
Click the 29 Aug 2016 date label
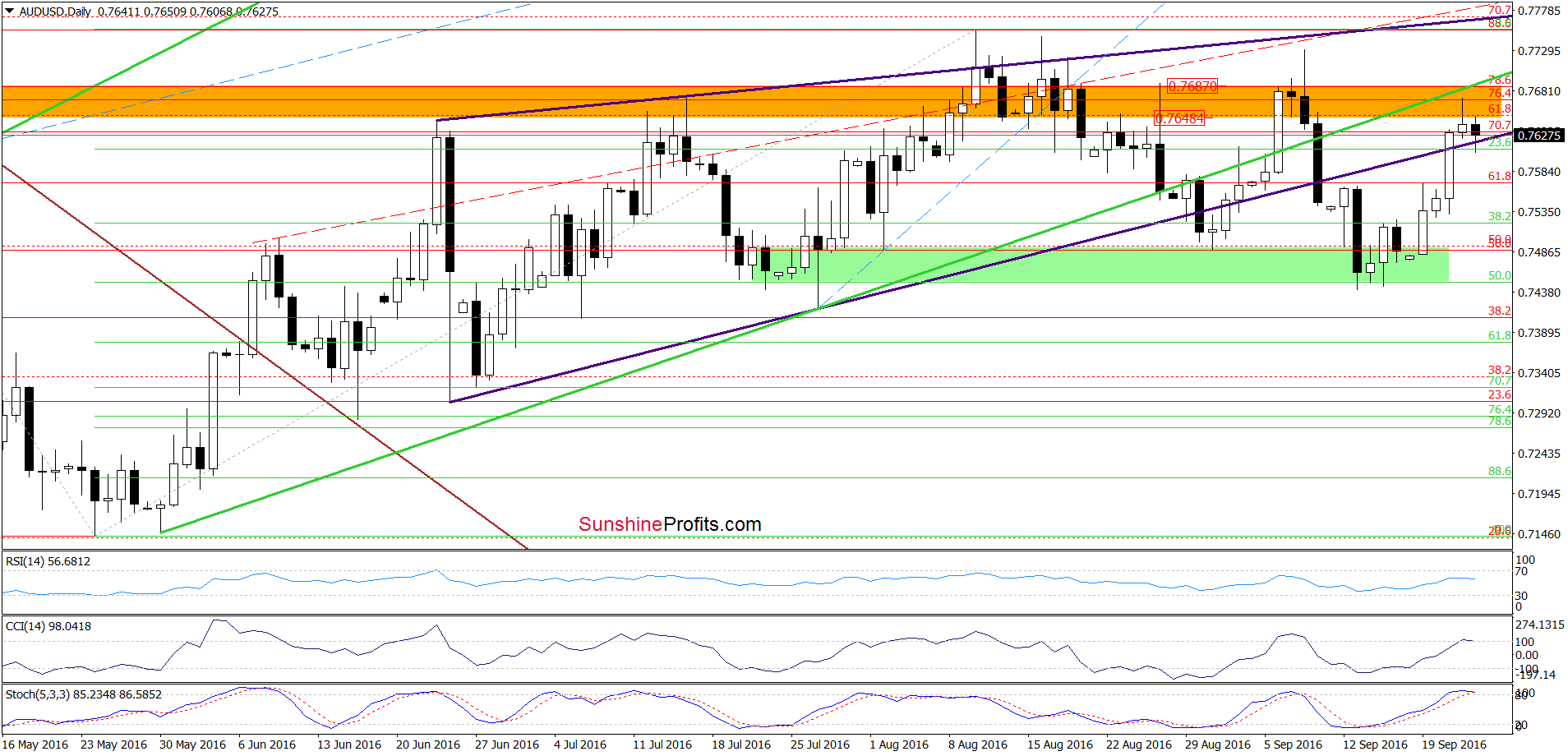click(1218, 744)
